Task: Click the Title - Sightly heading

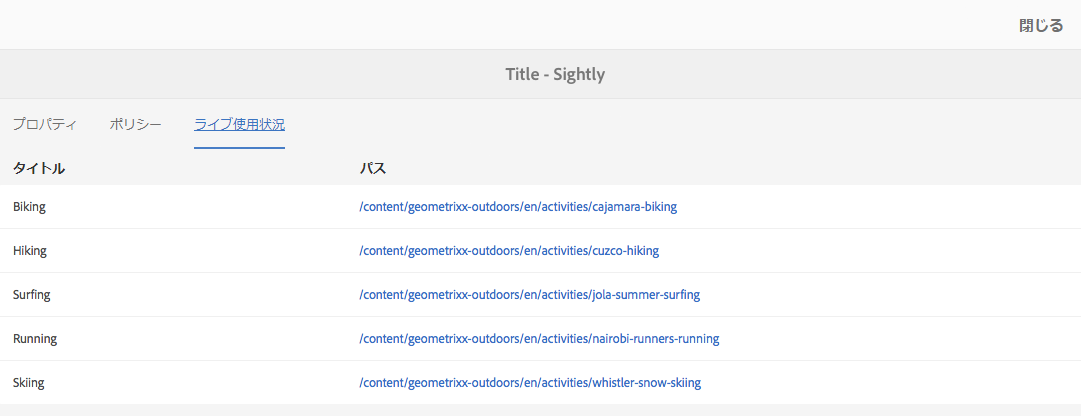Action: coord(555,74)
